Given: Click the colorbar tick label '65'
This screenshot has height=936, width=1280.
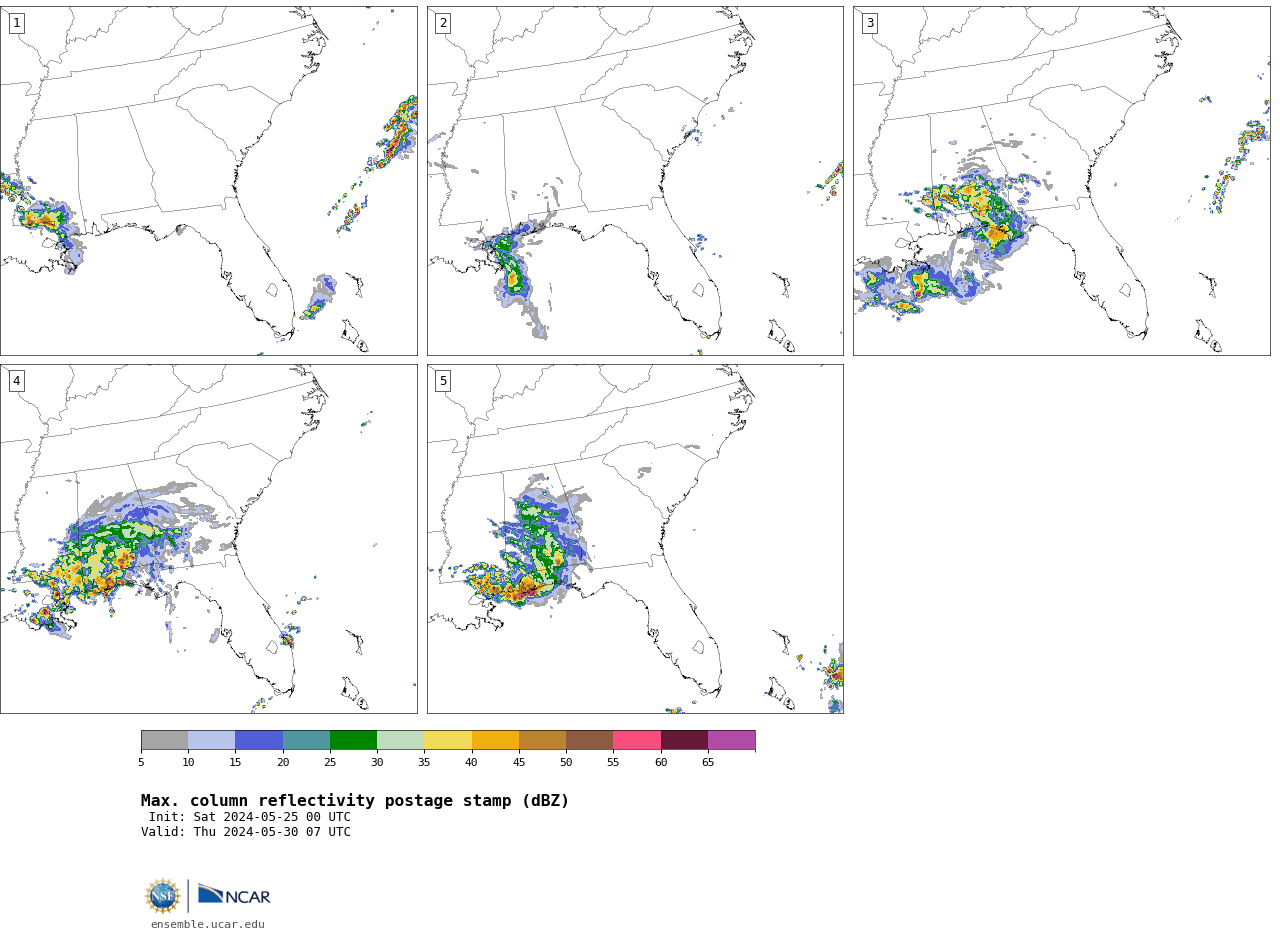Looking at the screenshot, I should point(708,763).
